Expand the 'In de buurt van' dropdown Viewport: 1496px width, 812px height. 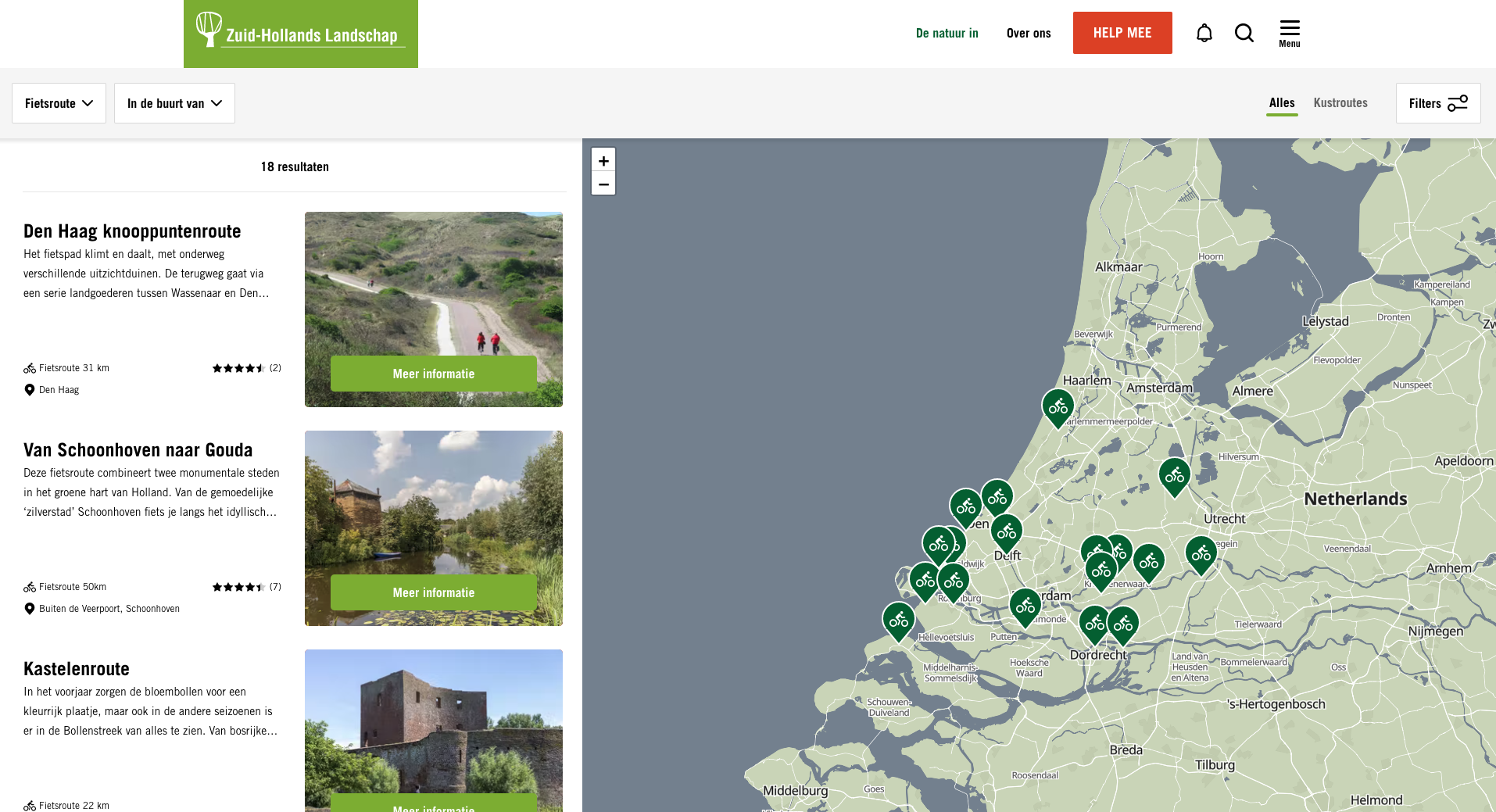(x=174, y=103)
